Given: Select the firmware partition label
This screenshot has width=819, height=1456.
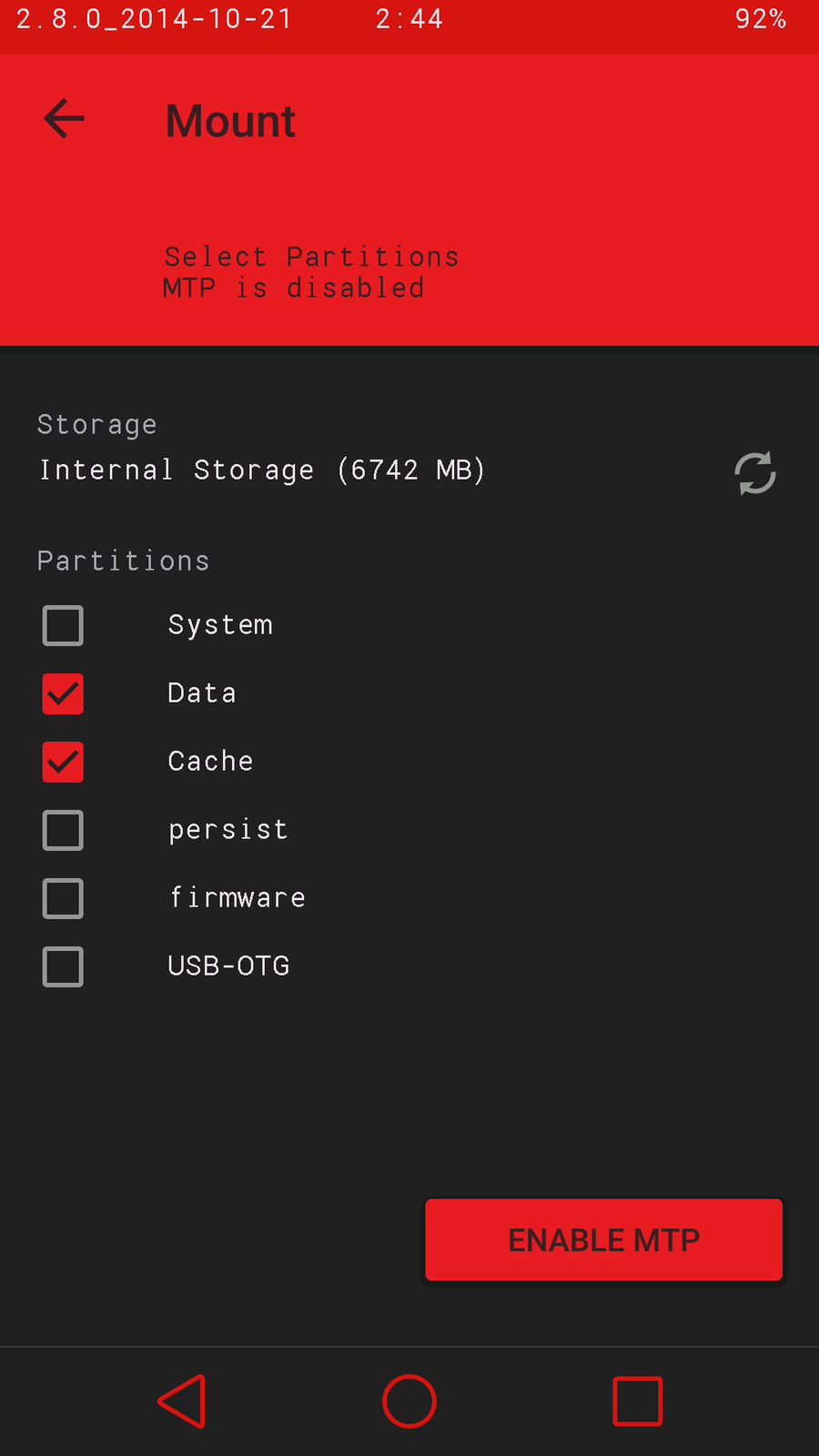Looking at the screenshot, I should click(238, 898).
